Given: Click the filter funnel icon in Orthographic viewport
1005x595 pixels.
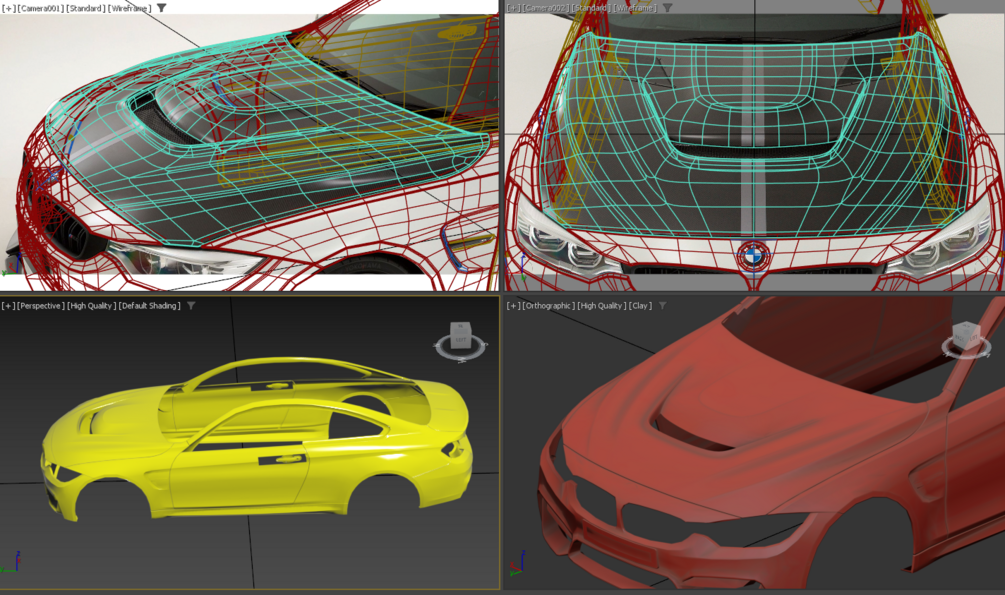Looking at the screenshot, I should point(662,306).
